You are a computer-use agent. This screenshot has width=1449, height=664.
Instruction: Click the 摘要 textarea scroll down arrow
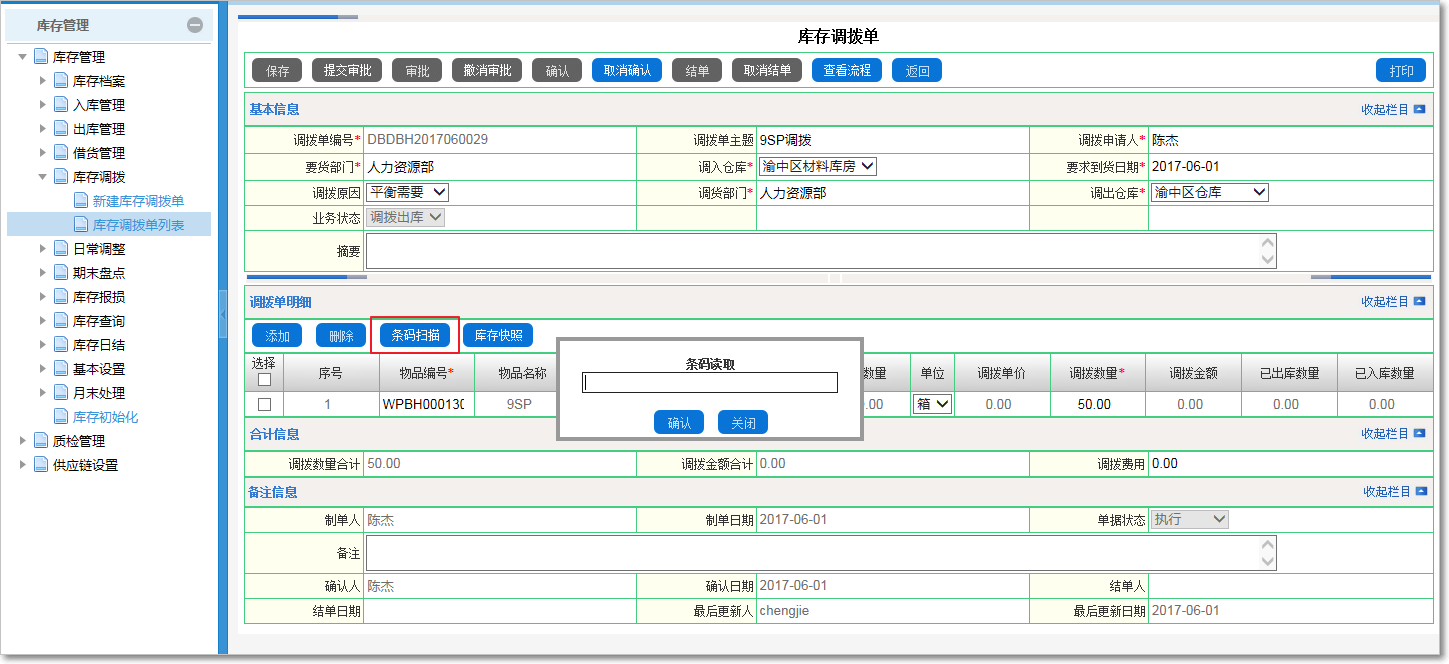tap(1268, 259)
